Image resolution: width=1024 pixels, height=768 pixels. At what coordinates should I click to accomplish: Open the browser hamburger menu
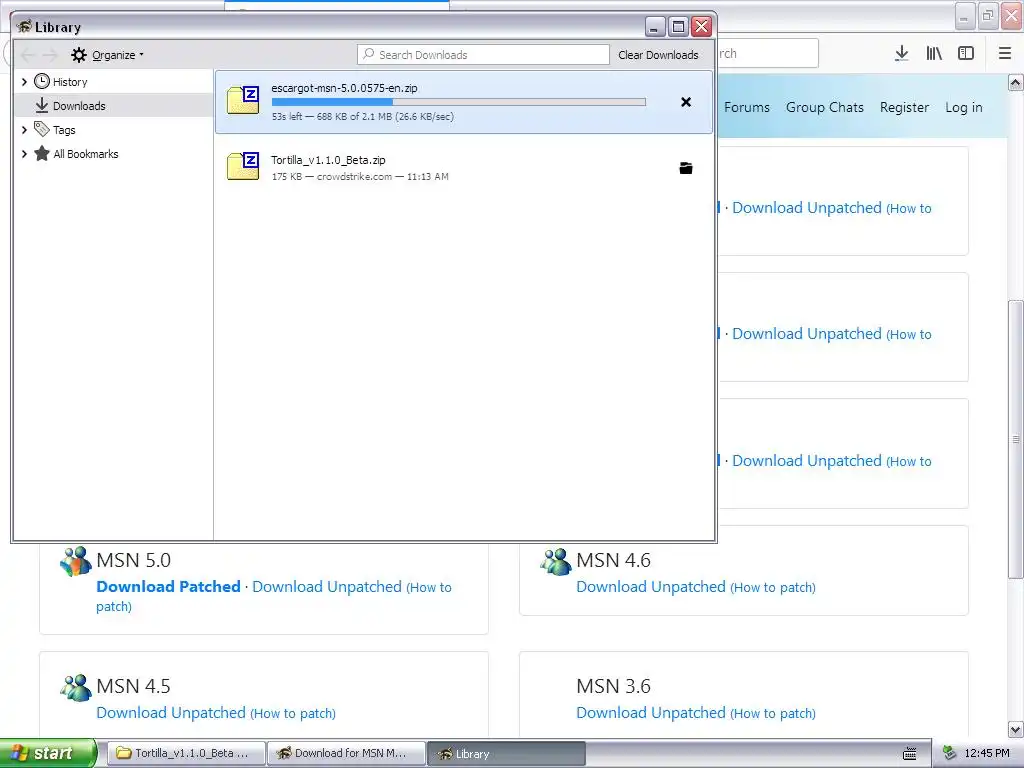pyautogui.click(x=1005, y=54)
